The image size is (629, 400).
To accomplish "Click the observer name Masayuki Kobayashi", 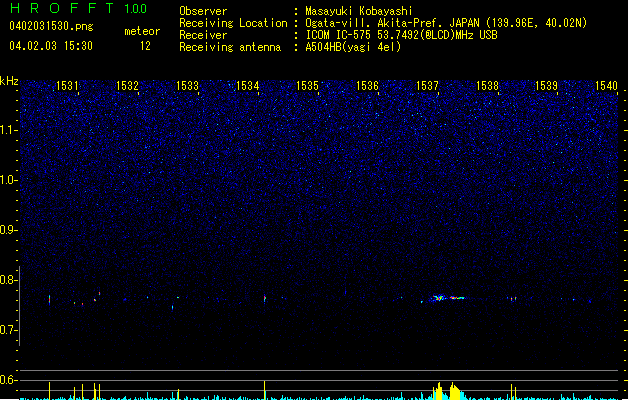I will pos(359,11).
